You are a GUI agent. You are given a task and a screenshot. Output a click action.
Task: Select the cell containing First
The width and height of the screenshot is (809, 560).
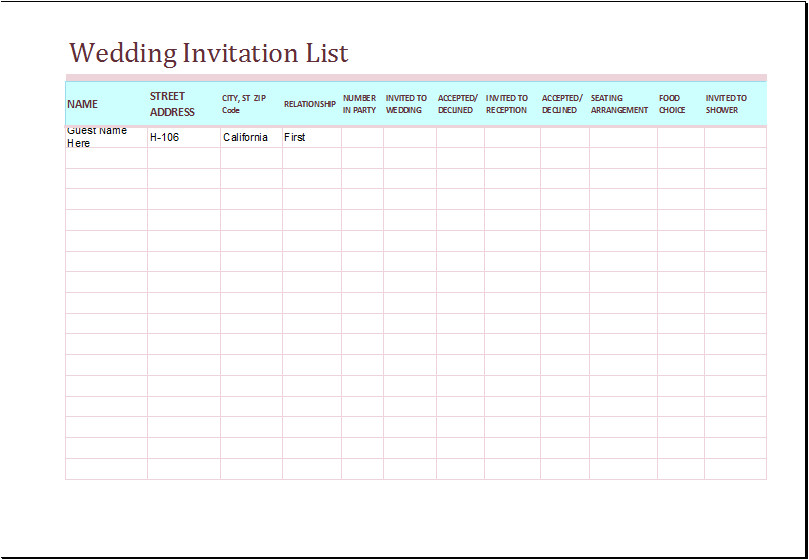(295, 137)
